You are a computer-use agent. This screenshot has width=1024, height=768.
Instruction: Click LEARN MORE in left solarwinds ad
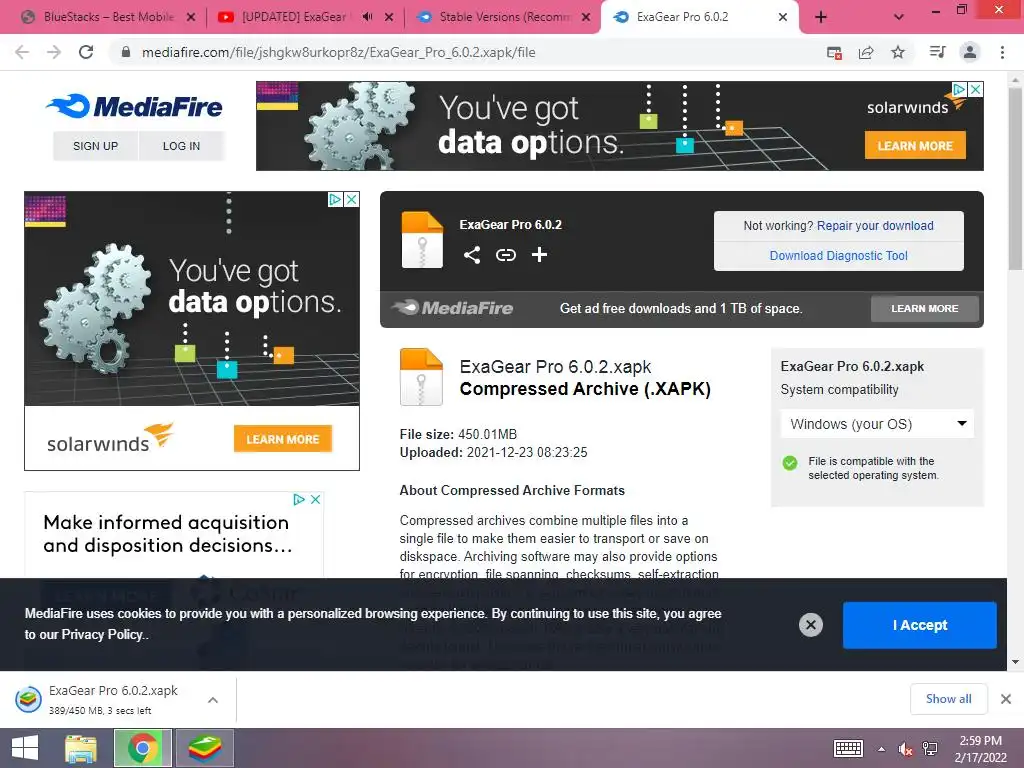283,439
